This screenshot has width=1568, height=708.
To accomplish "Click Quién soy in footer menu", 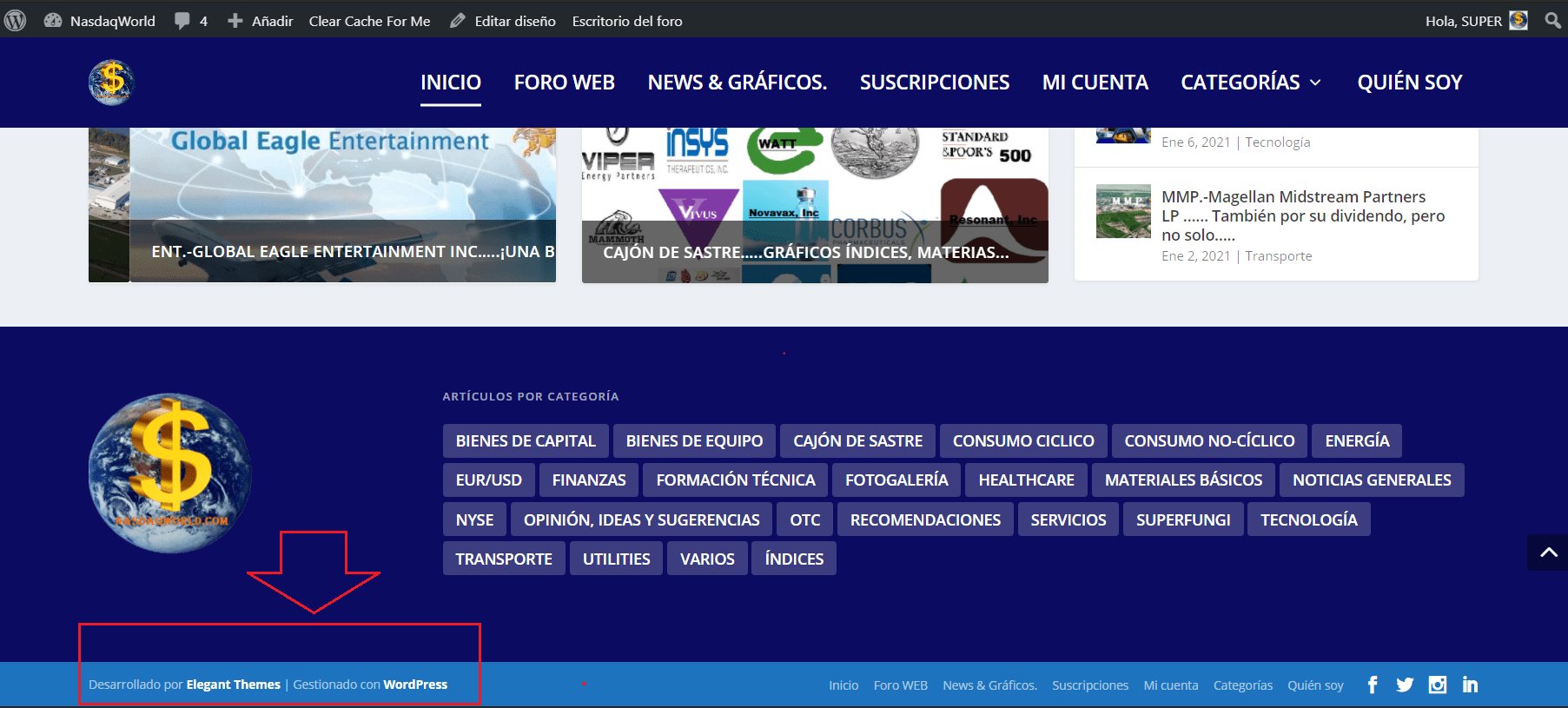I will point(1315,685).
